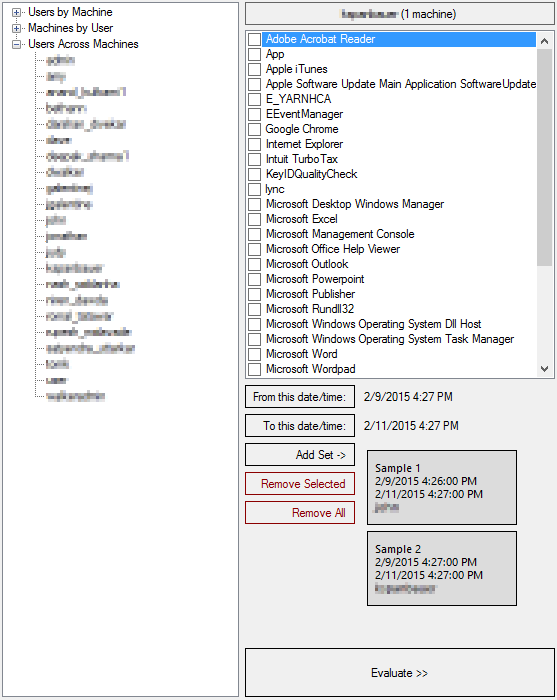Viewport: 557px width, 700px height.
Task: Check the Microsoft Publisher checkbox
Action: (x=254, y=294)
